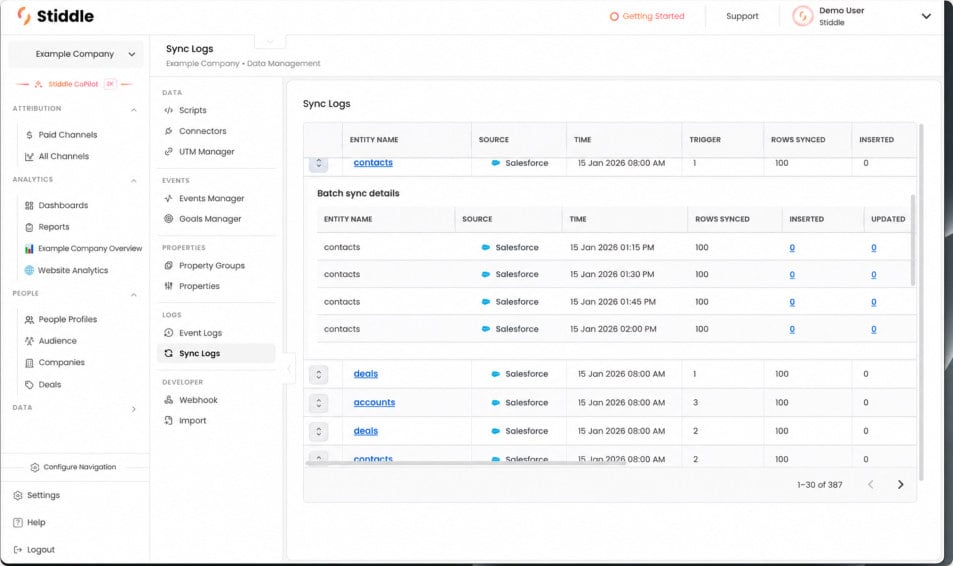953x566 pixels.
Task: Collapse the expanded contacts batch row
Action: (318, 164)
